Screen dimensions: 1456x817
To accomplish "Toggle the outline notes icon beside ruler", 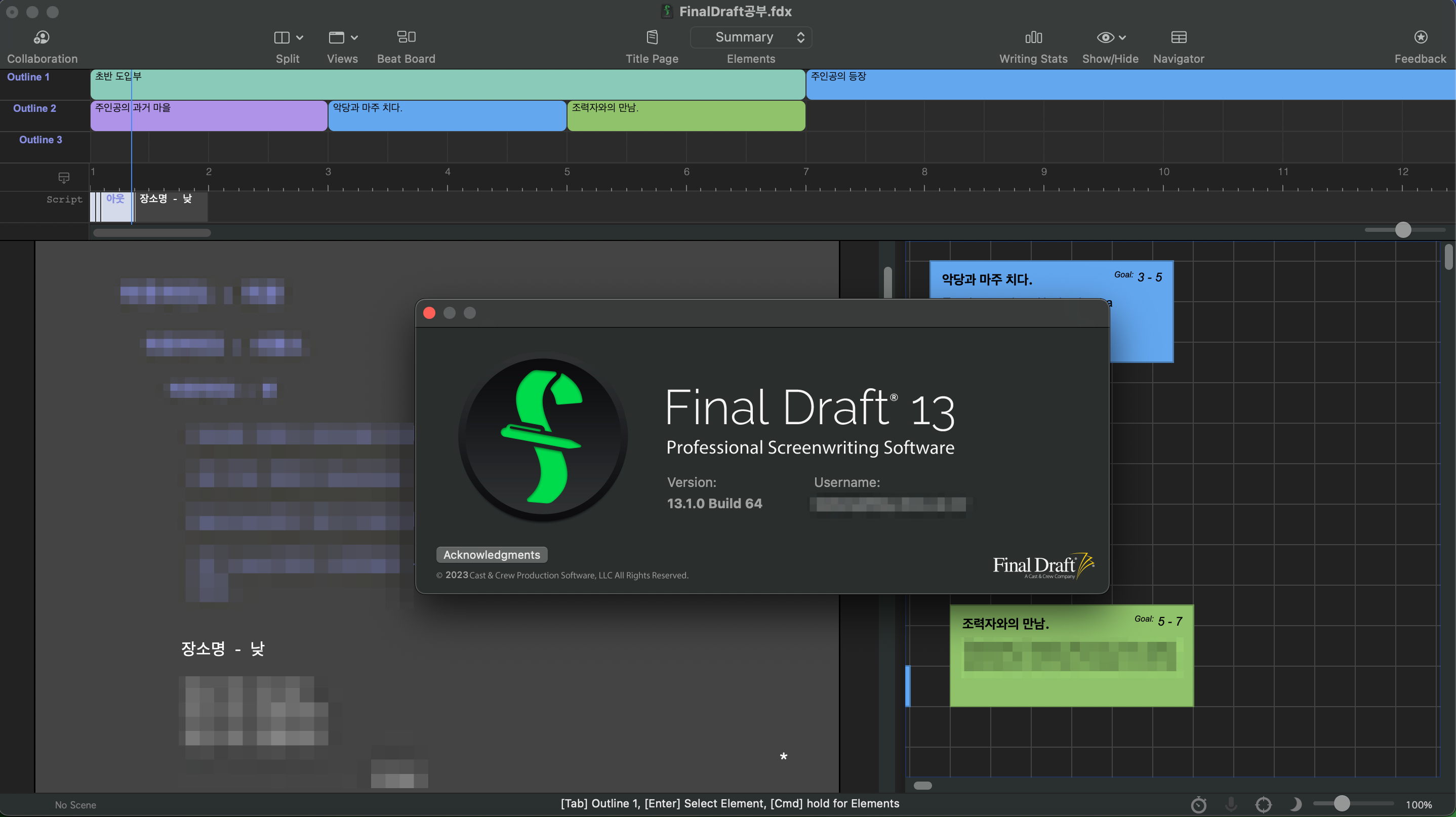I will 64,178.
